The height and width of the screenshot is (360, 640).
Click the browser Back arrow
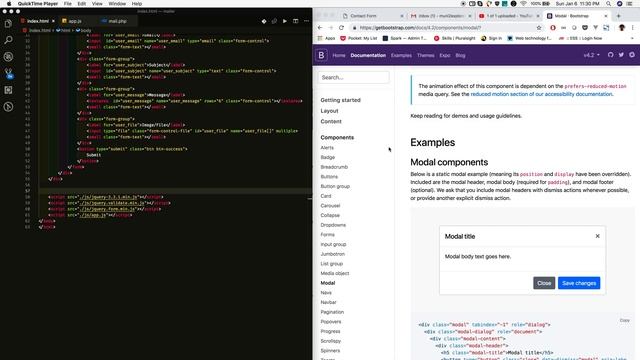pos(320,28)
